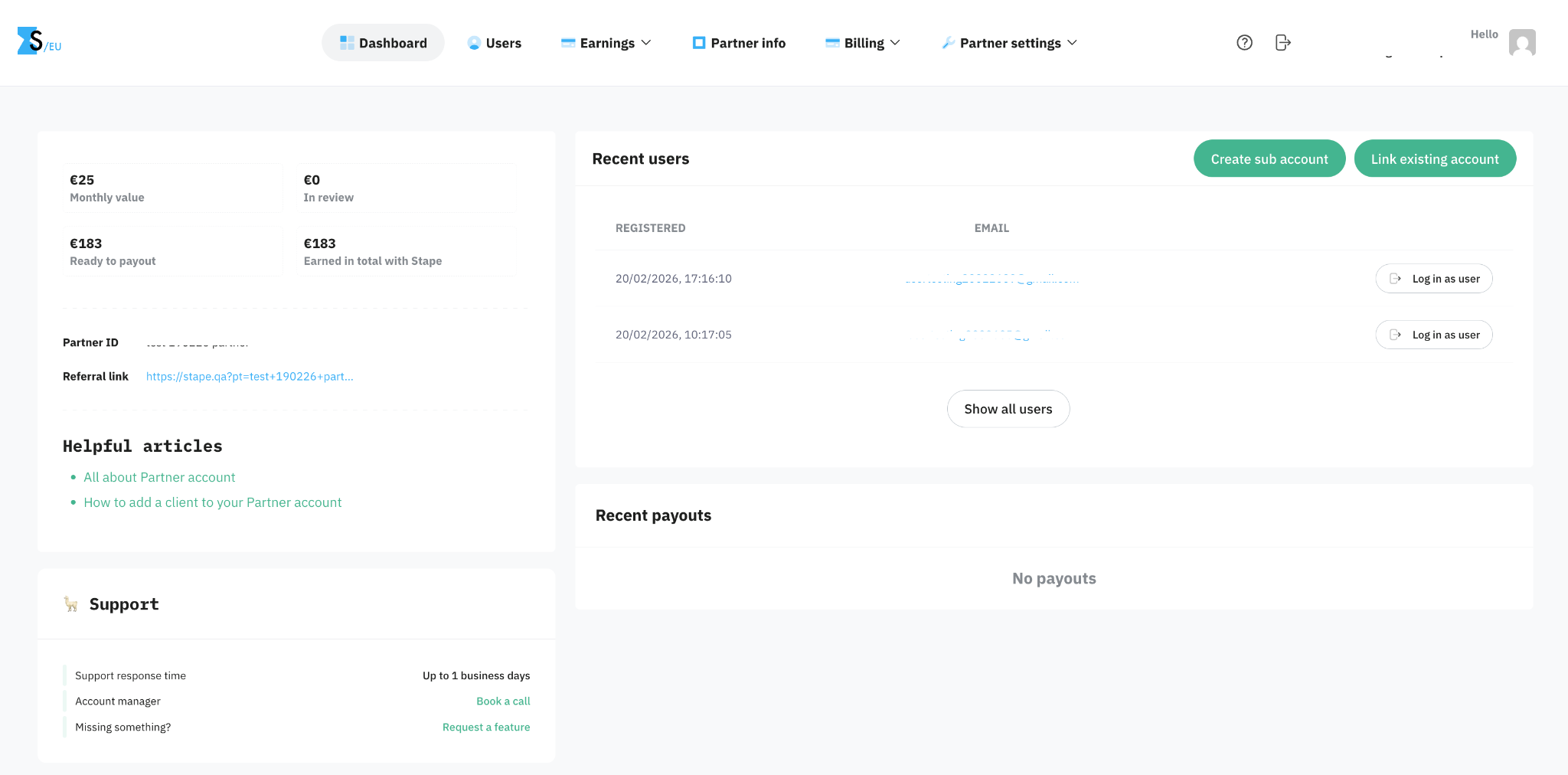Image resolution: width=1568 pixels, height=775 pixels.
Task: Open the referral link URL
Action: [x=250, y=376]
